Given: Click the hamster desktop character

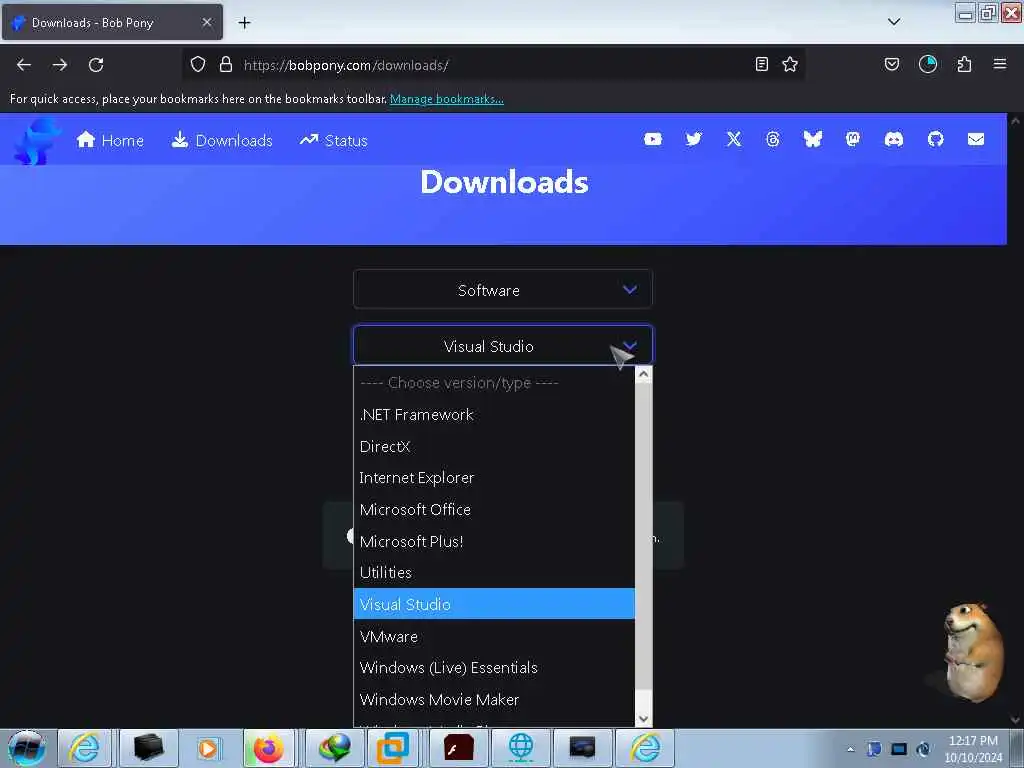Looking at the screenshot, I should 973,652.
